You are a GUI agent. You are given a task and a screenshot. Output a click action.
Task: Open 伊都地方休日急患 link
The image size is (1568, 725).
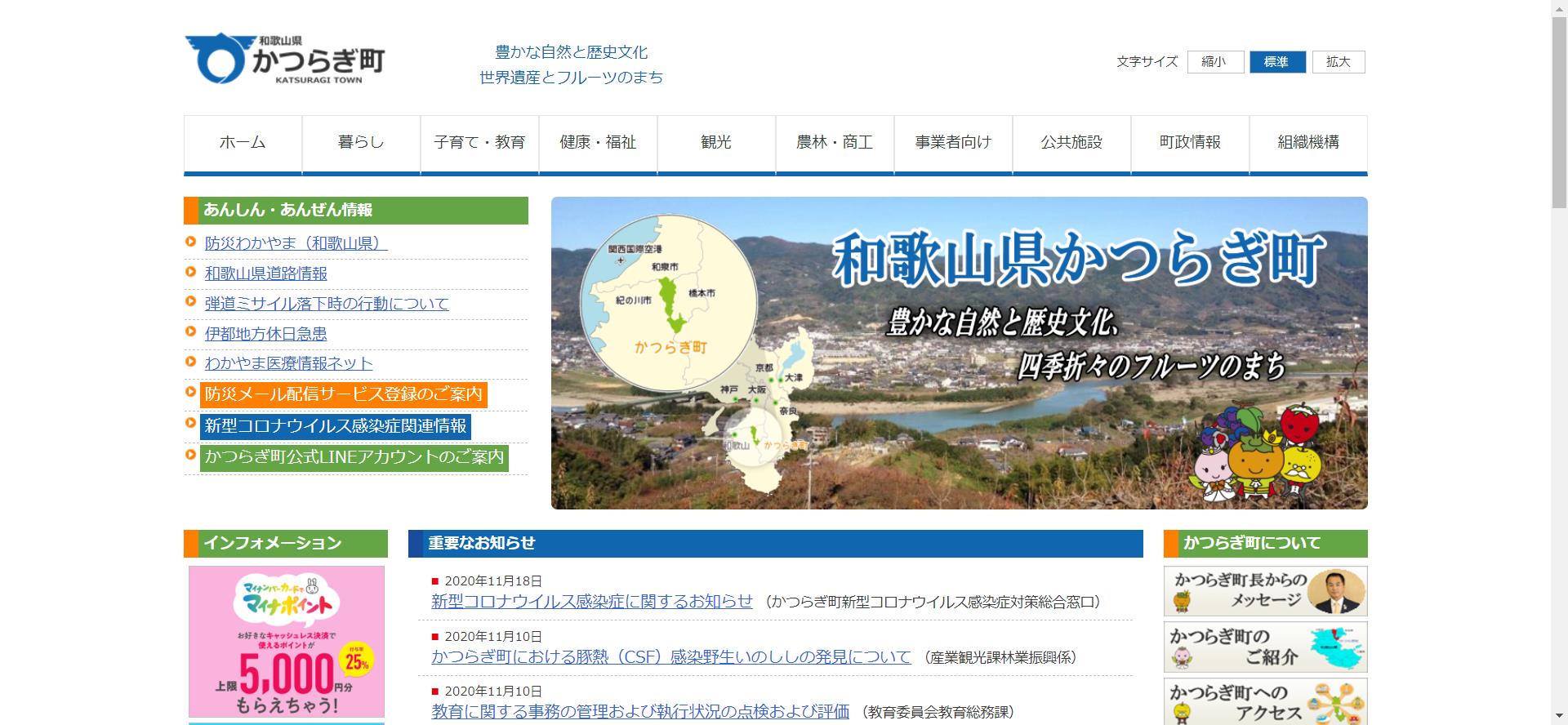[265, 334]
